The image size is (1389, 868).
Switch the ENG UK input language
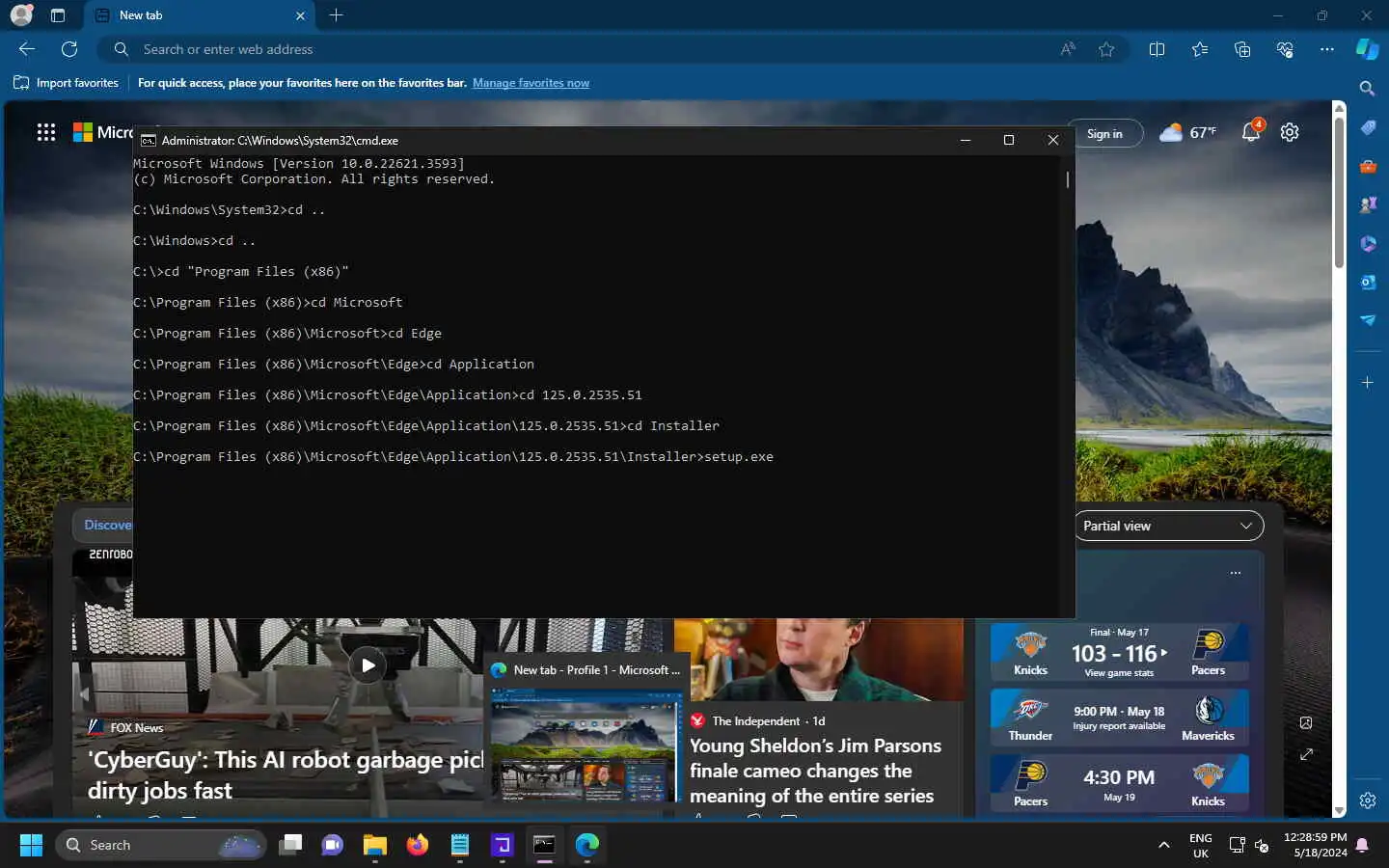1201,845
